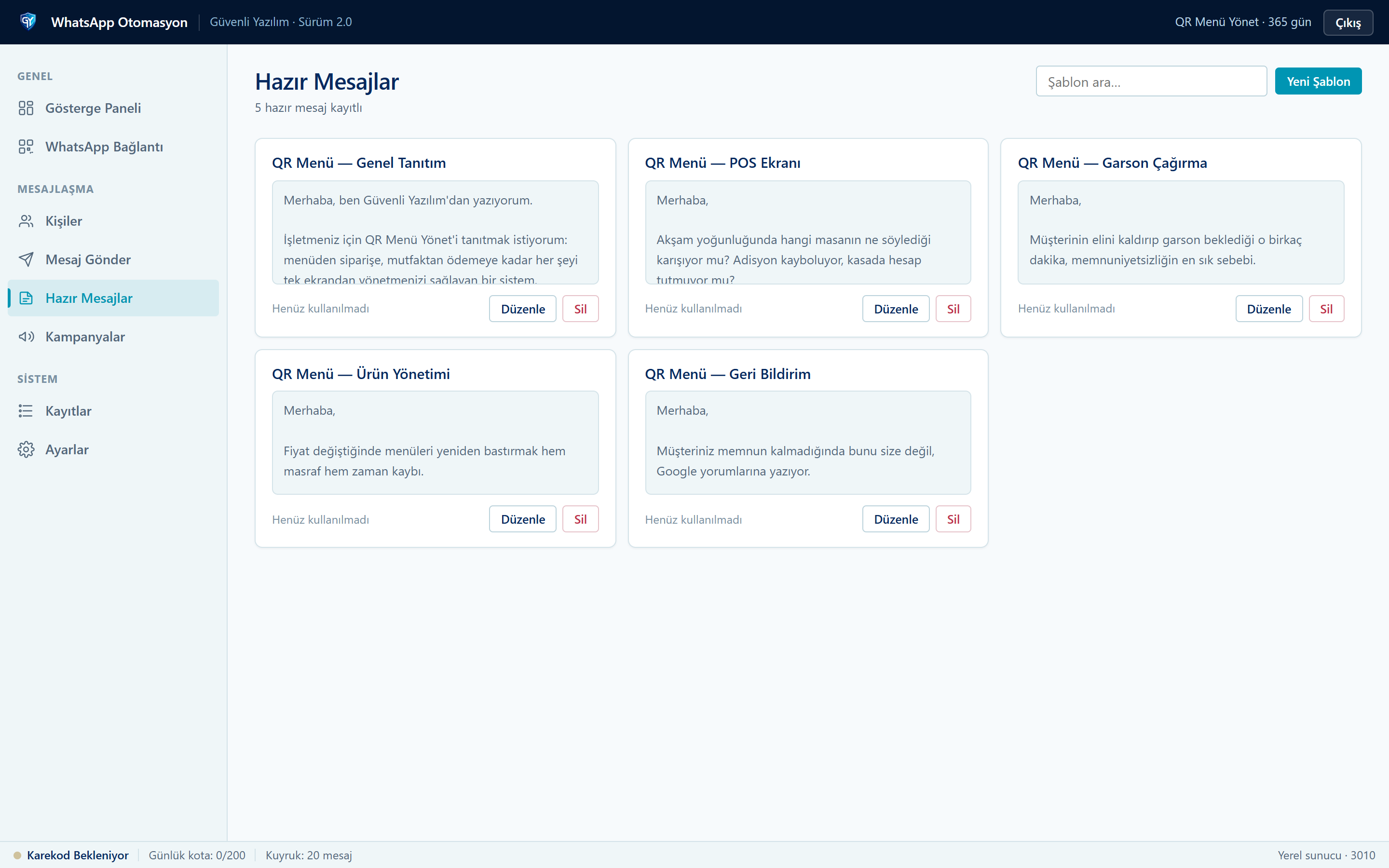Open Kampanyalar from the sidebar
Screen dimensions: 1389x868
click(x=114, y=337)
